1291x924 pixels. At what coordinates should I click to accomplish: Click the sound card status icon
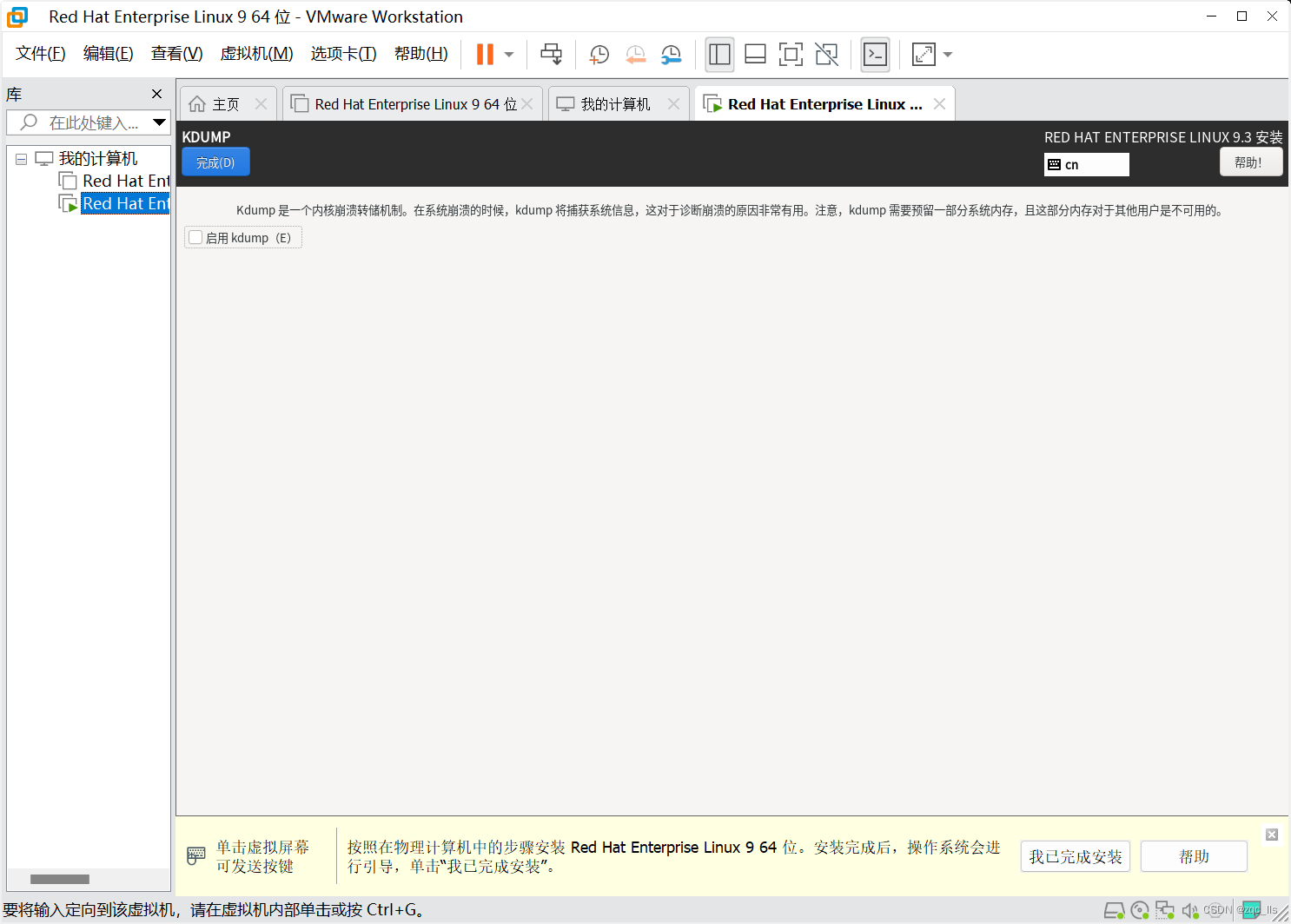(1189, 910)
